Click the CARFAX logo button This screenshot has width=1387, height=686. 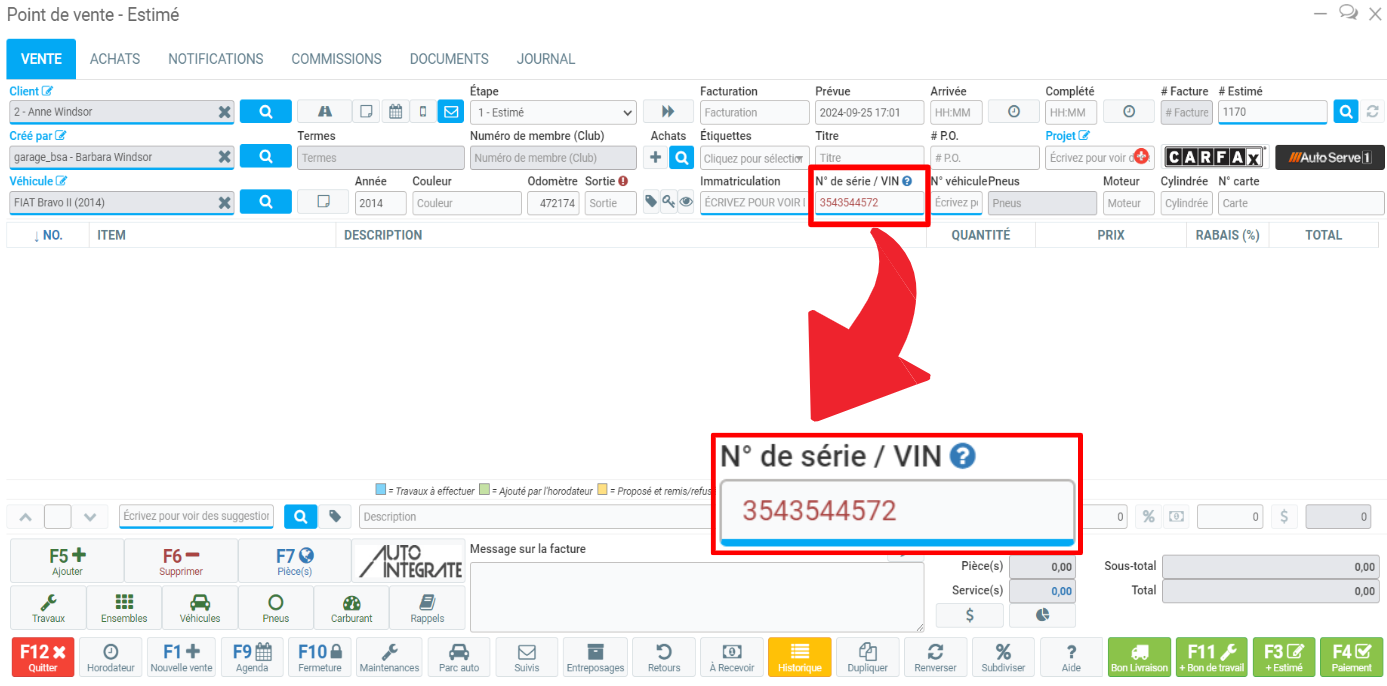(x=1215, y=157)
